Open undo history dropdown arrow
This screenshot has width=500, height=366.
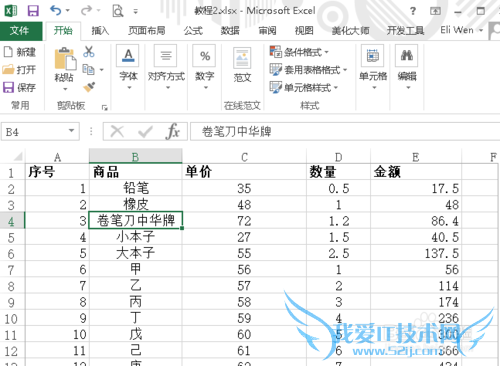pyautogui.click(x=68, y=11)
